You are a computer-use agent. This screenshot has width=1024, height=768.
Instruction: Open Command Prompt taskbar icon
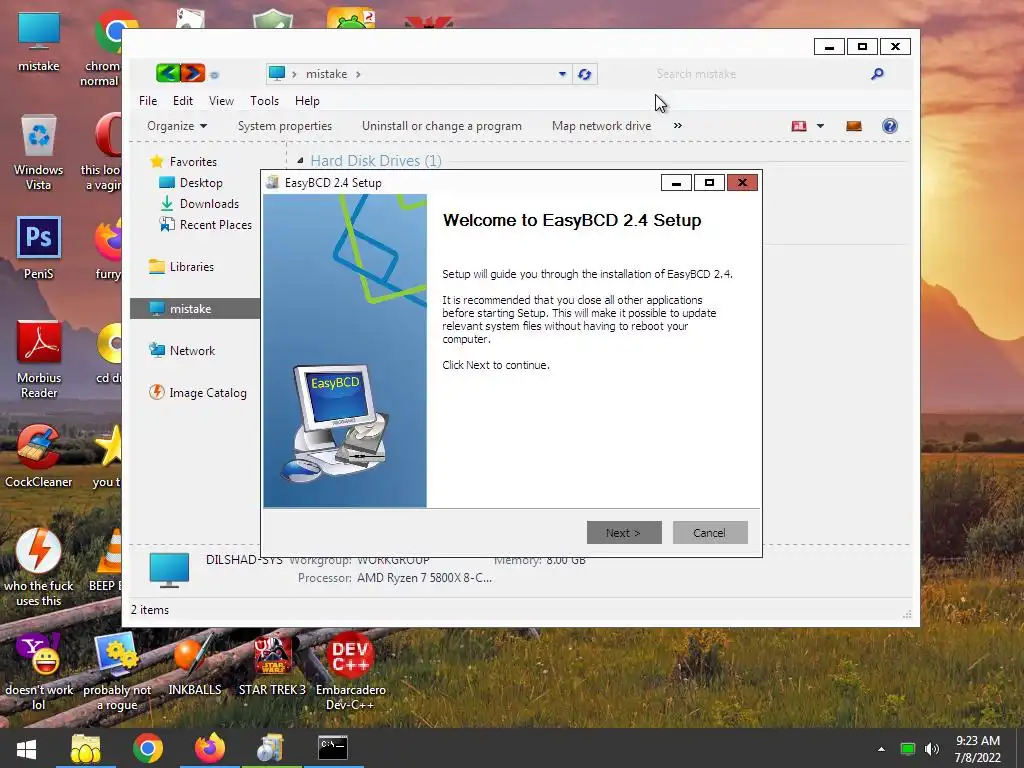tap(333, 749)
